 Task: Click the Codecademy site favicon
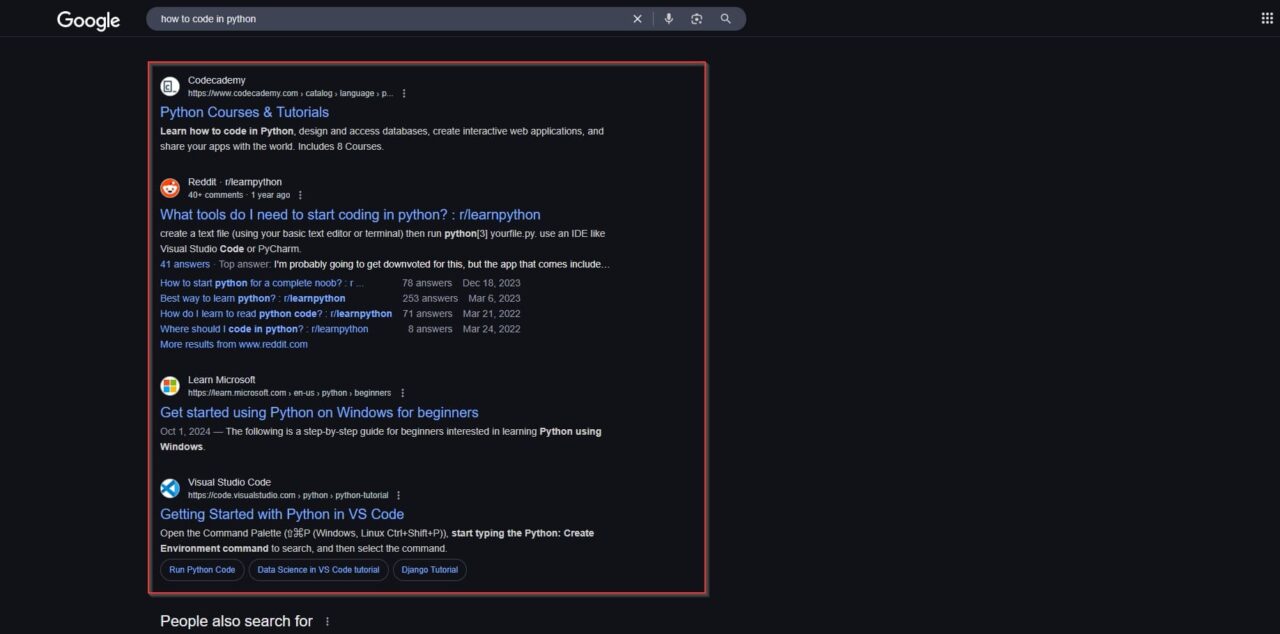[x=170, y=86]
